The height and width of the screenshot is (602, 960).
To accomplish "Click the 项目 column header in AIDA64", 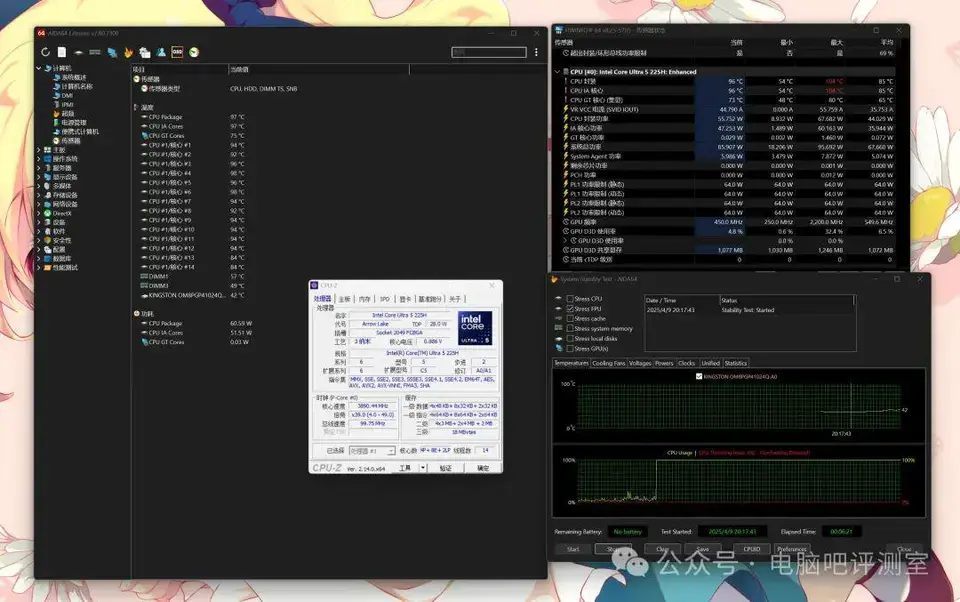I will pos(180,69).
